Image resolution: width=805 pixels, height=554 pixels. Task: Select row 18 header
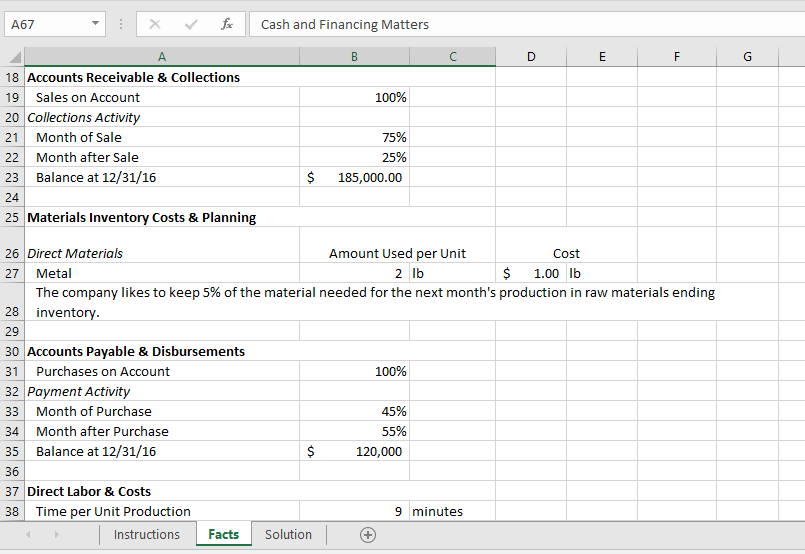coord(12,77)
